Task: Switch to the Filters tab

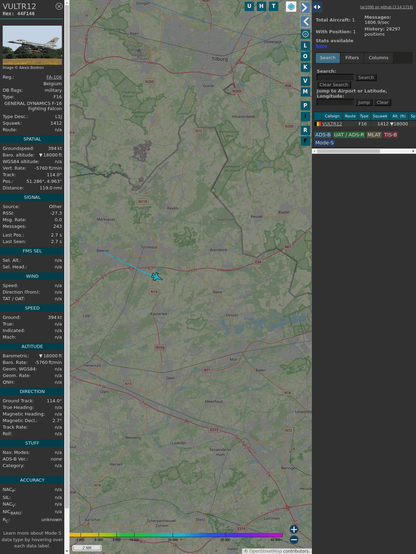Action: [x=352, y=58]
